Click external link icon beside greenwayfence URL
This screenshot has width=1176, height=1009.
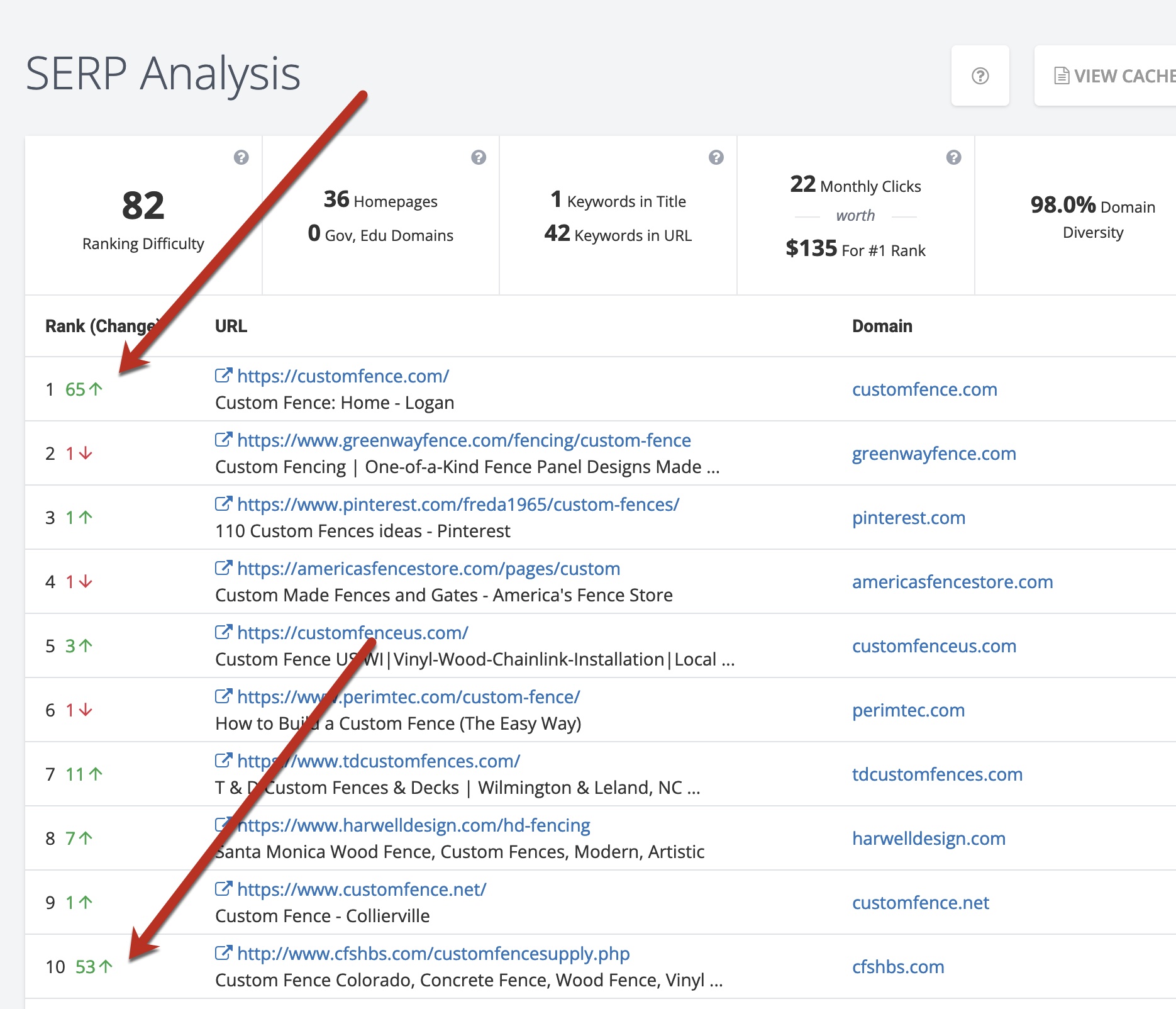223,440
